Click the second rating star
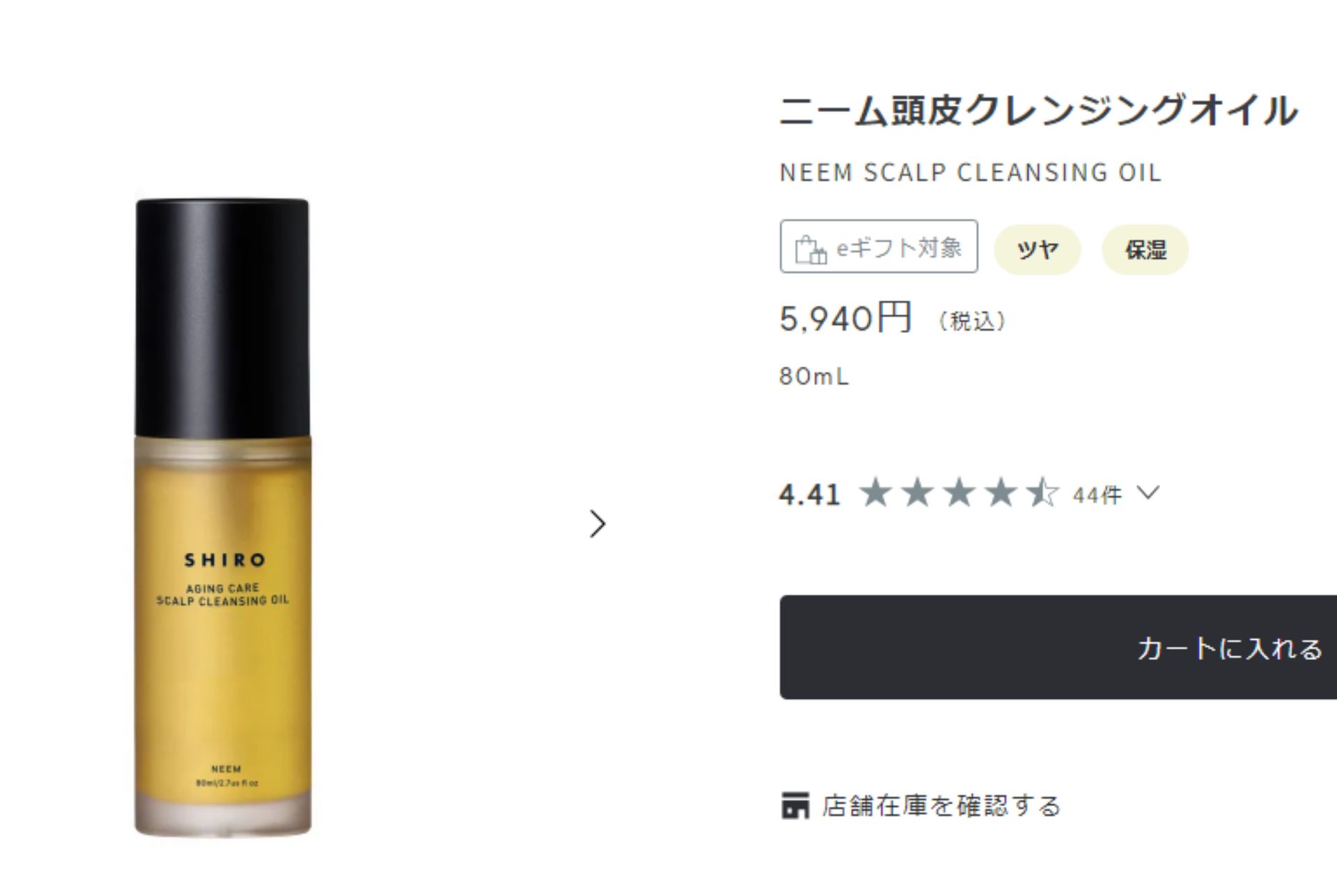 [917, 494]
